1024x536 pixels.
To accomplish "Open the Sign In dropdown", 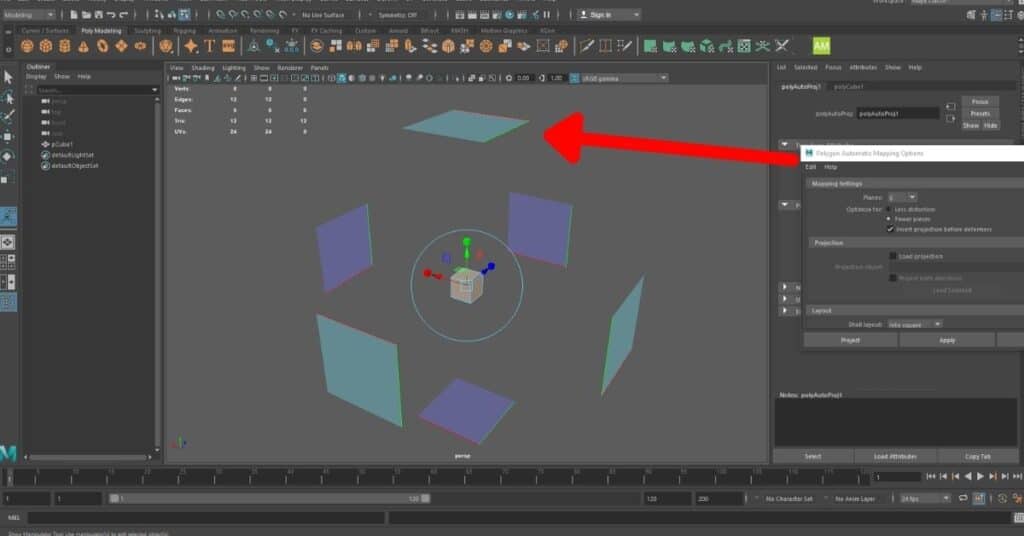I will [x=609, y=14].
